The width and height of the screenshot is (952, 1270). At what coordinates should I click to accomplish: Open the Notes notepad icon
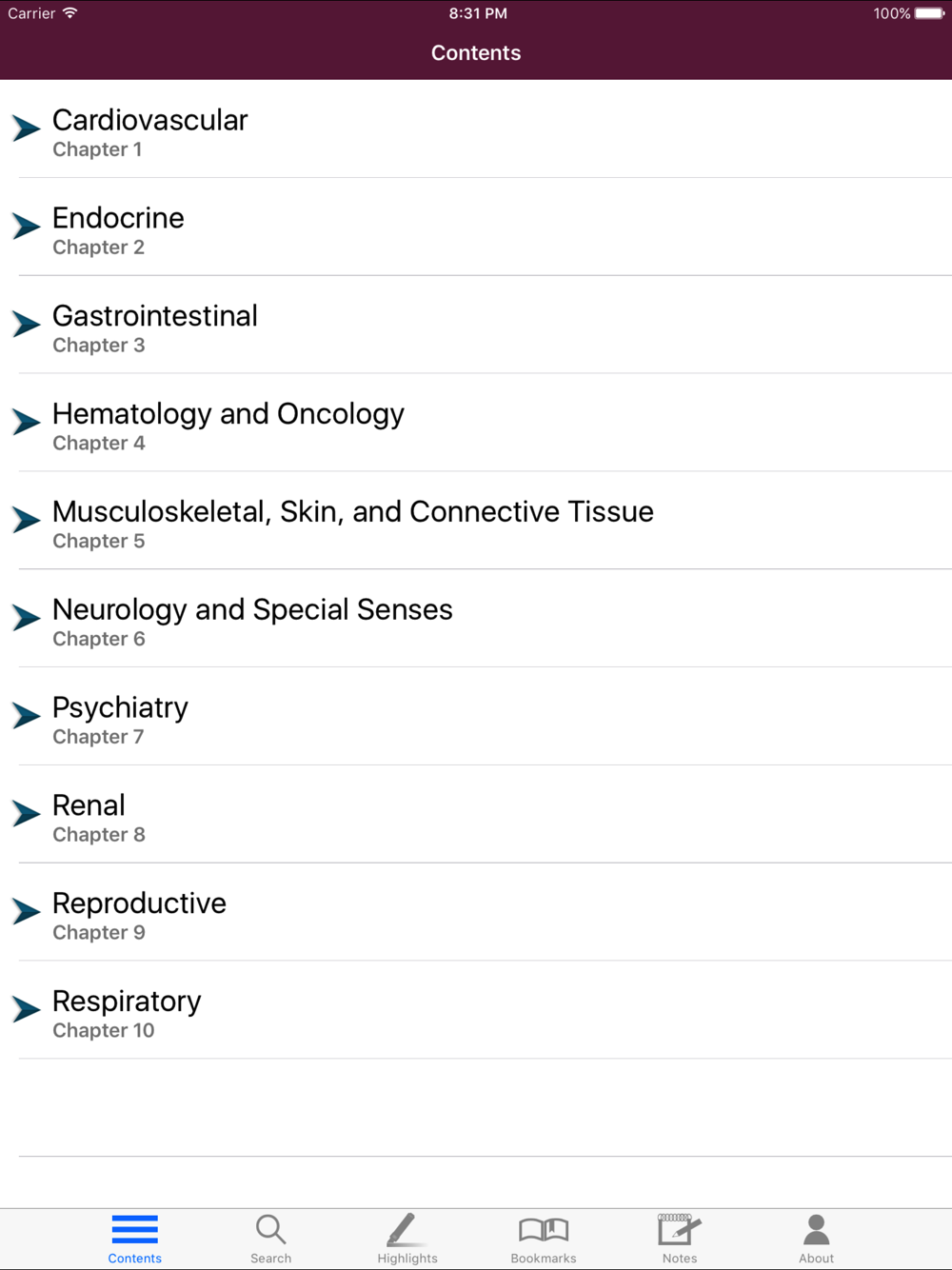(679, 1229)
